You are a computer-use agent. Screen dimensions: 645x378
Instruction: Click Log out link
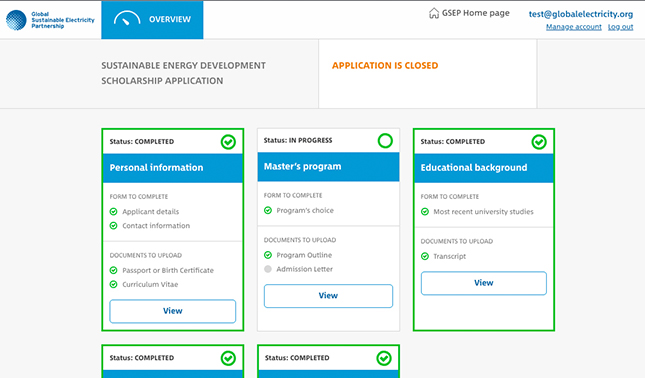pos(620,27)
